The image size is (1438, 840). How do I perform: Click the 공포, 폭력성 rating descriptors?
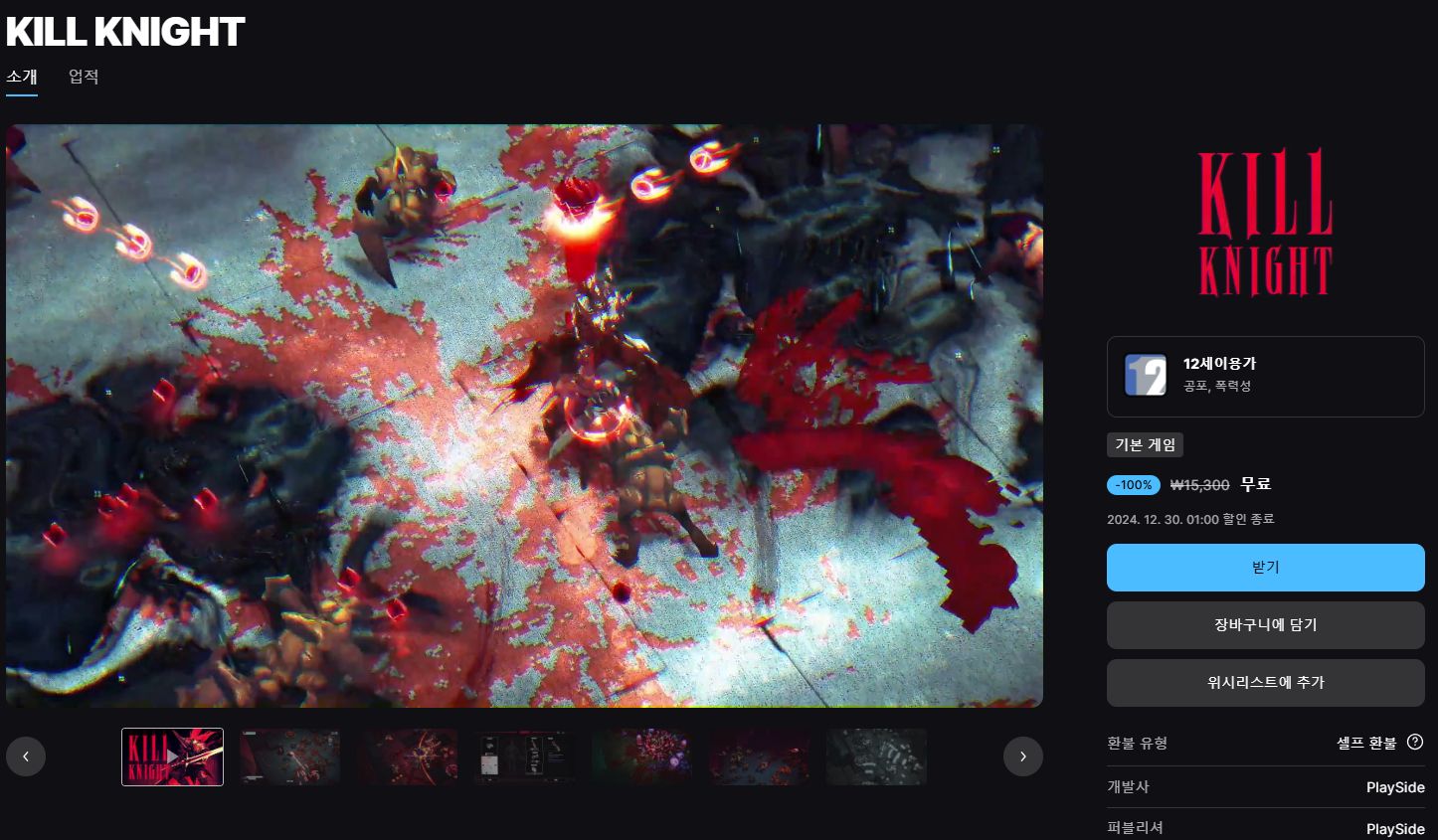pos(1217,386)
